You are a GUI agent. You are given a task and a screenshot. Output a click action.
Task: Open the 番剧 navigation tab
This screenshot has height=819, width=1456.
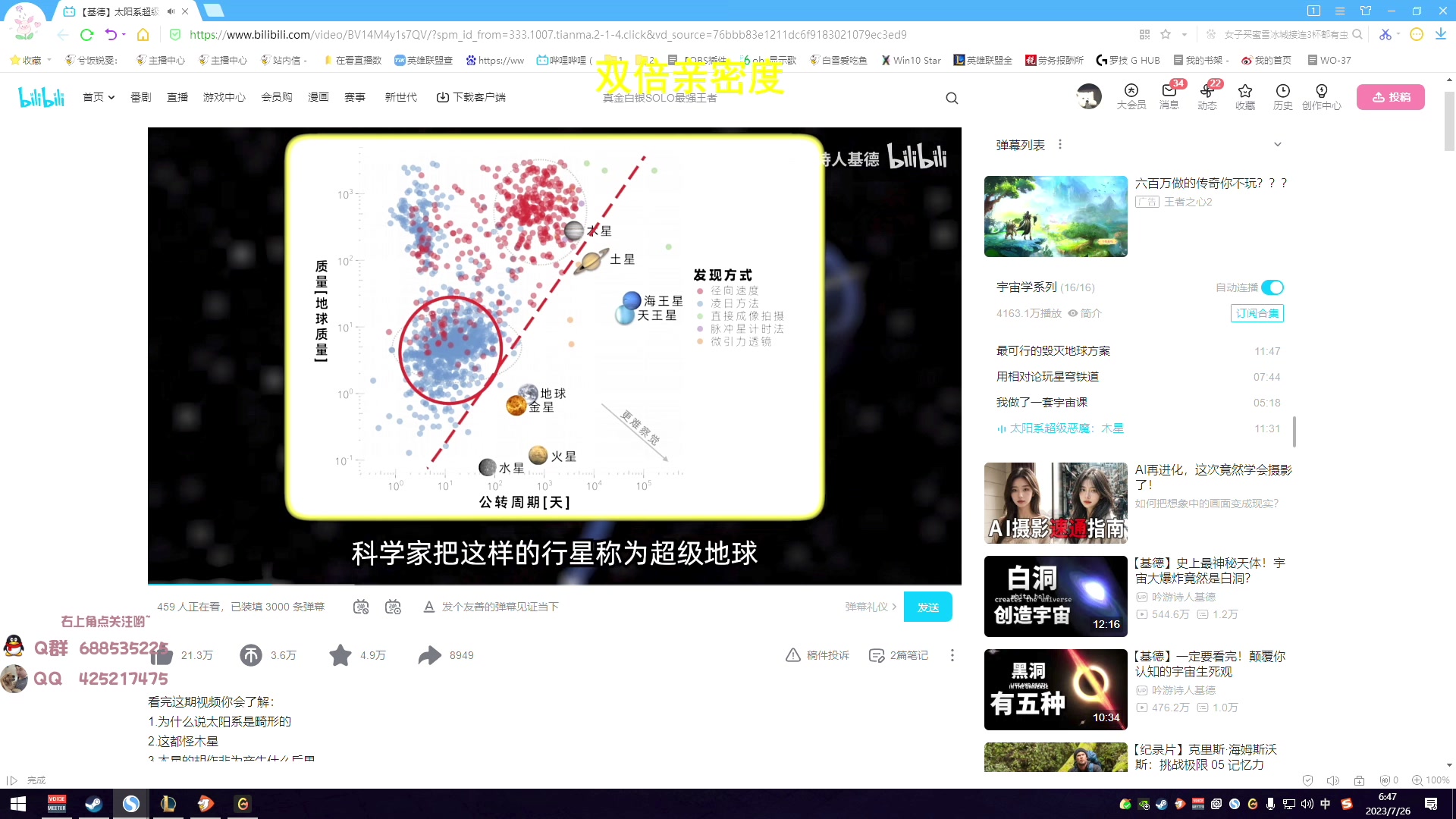pyautogui.click(x=140, y=97)
